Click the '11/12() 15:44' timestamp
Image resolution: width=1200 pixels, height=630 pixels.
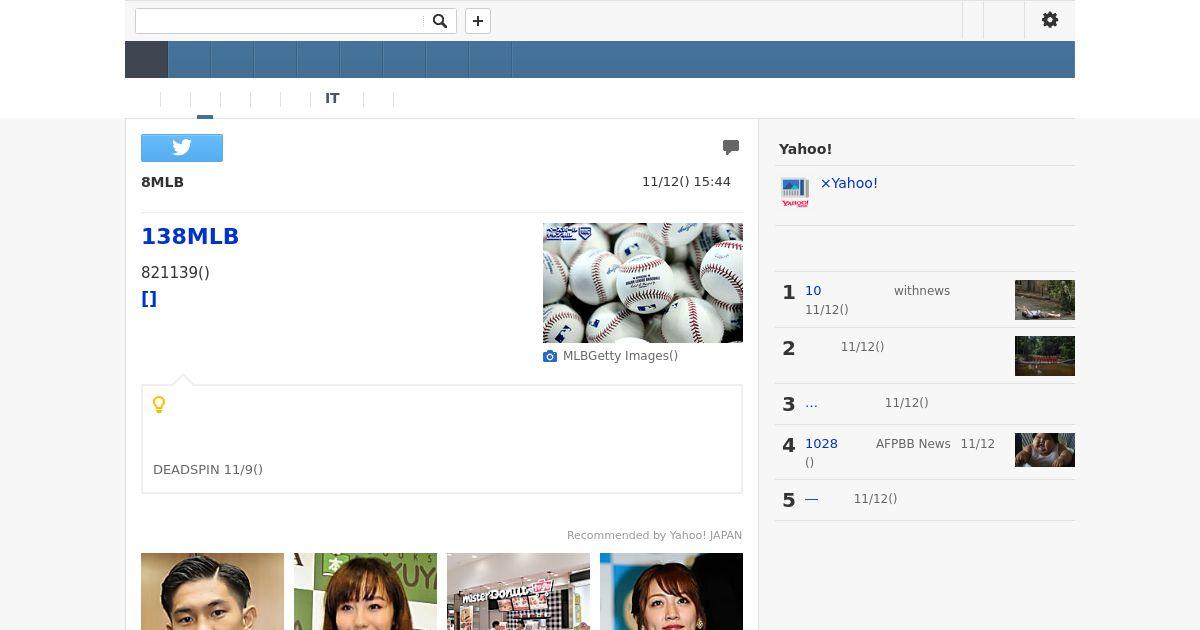[x=686, y=182]
